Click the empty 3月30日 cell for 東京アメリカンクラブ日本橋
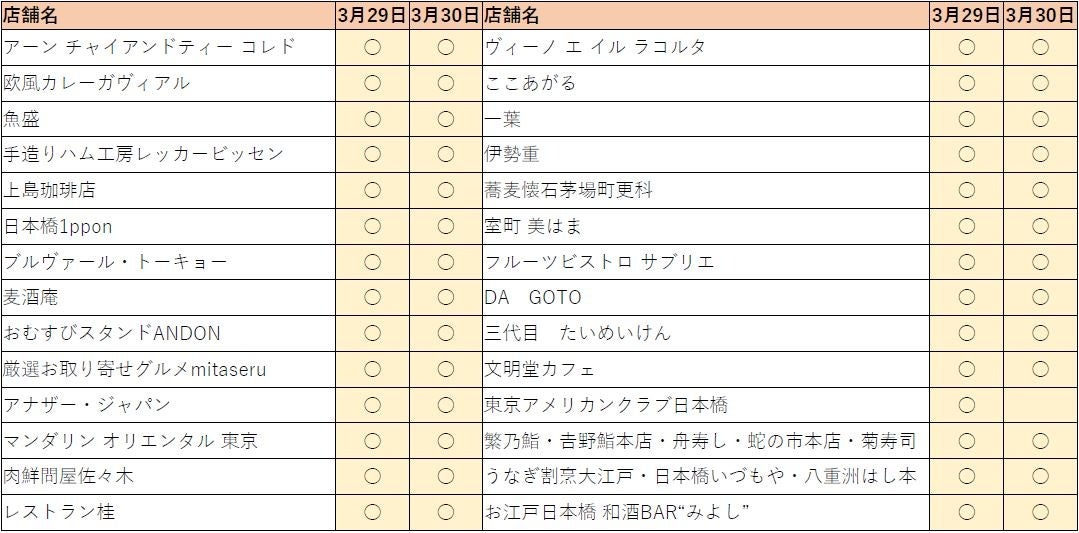The width and height of the screenshot is (1079, 533). 1040,405
